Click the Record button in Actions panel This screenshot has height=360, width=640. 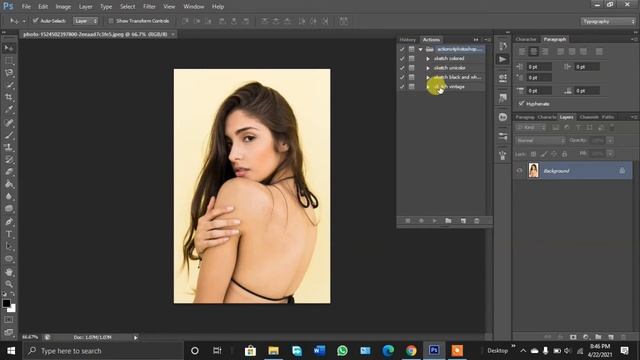click(421, 221)
